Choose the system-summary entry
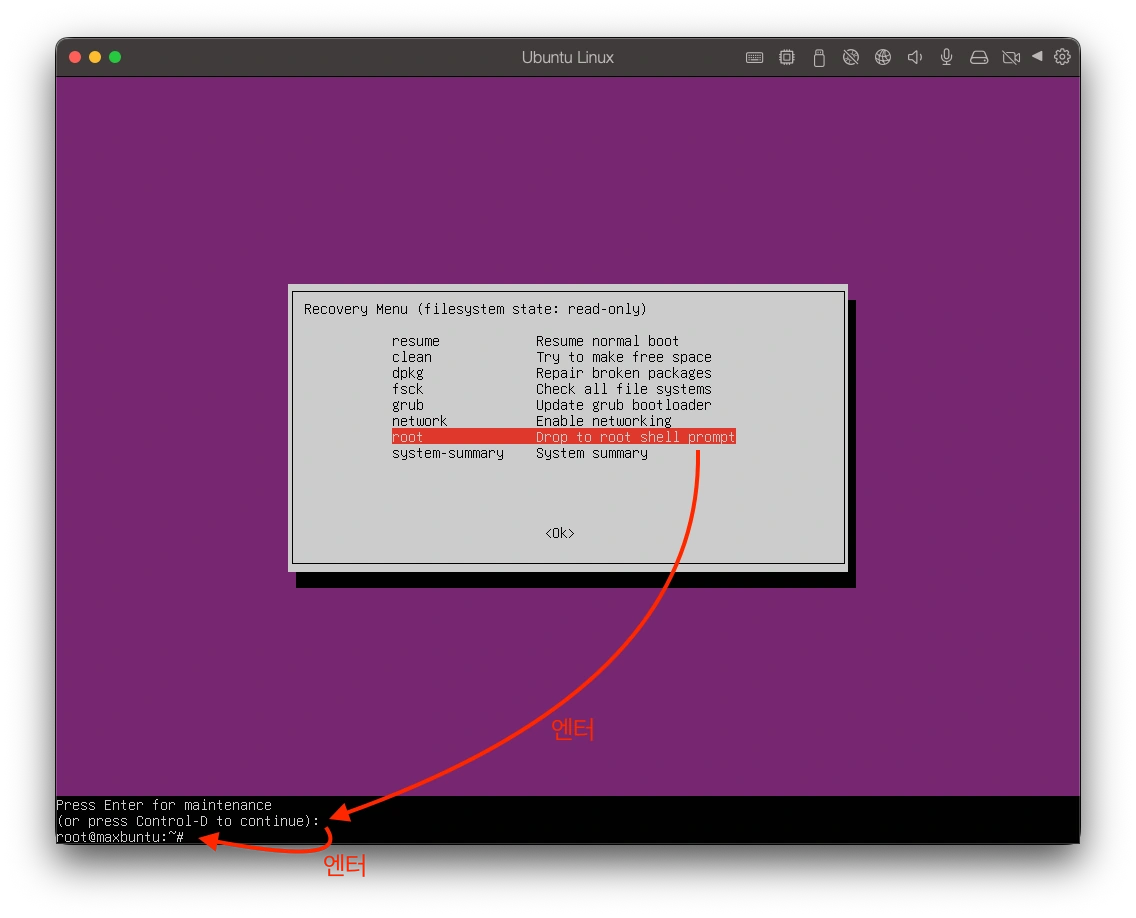This screenshot has width=1136, height=918. click(448, 454)
